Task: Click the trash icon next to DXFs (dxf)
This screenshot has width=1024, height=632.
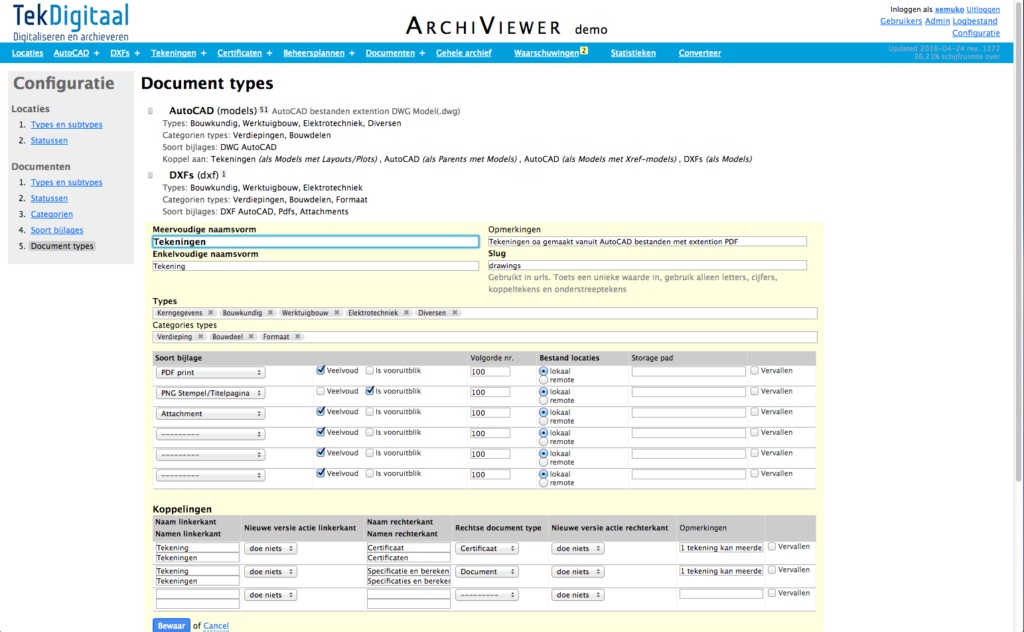Action: [150, 175]
